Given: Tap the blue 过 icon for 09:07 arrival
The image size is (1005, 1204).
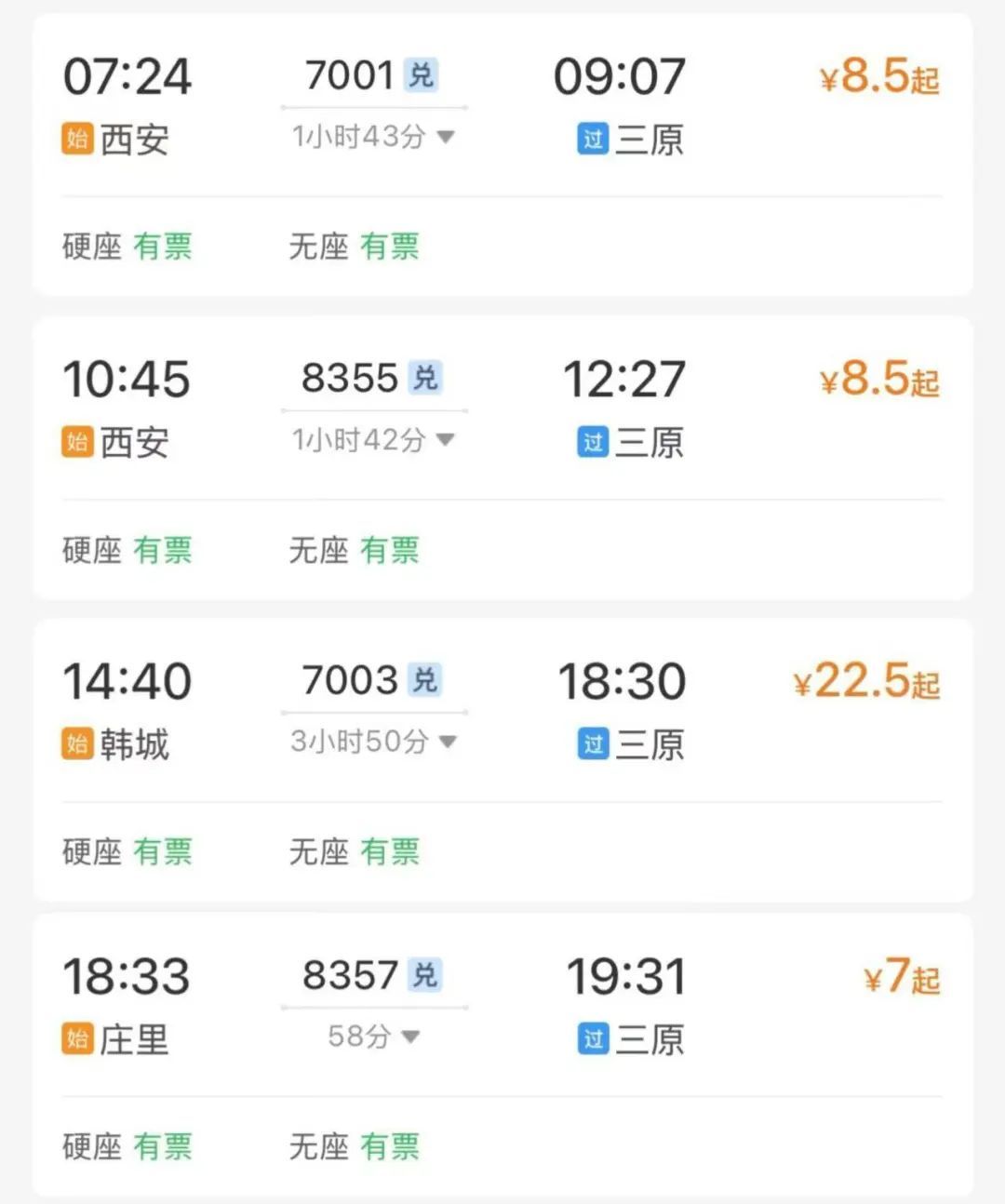Looking at the screenshot, I should [x=593, y=140].
